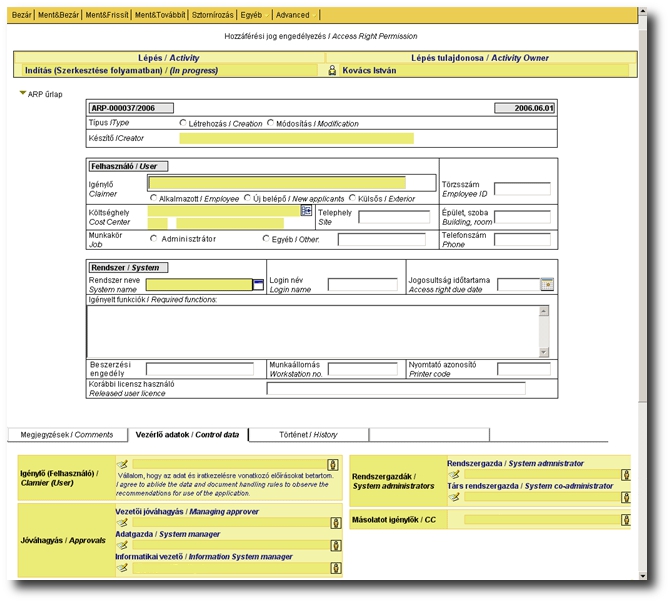Viewport: 670px width, 603px height.
Task: Click the lower Cost Center description field
Action: (x=230, y=223)
